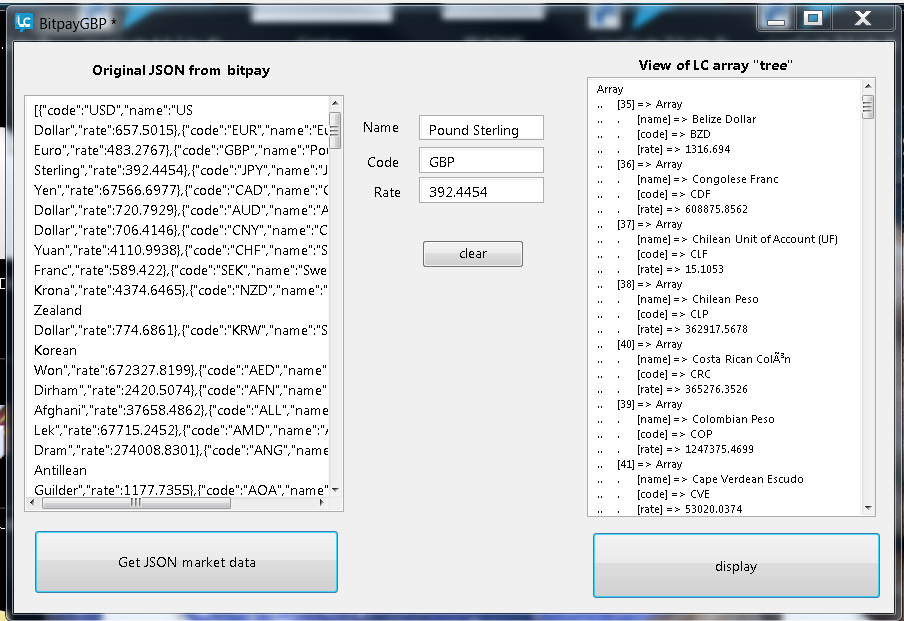Click tree view scrollbar up arrow
904x621 pixels.
coord(867,87)
